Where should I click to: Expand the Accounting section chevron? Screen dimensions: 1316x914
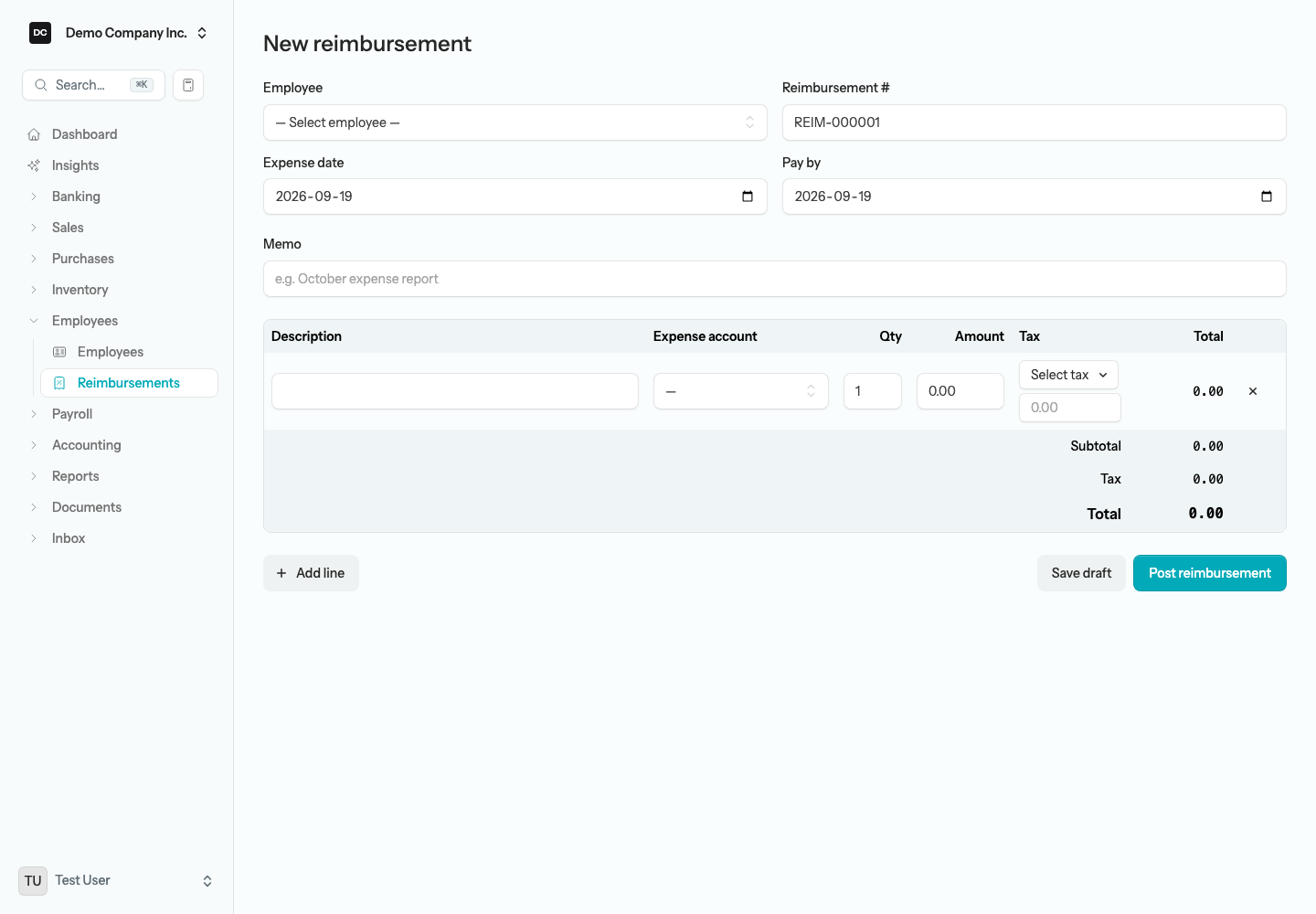click(x=34, y=445)
